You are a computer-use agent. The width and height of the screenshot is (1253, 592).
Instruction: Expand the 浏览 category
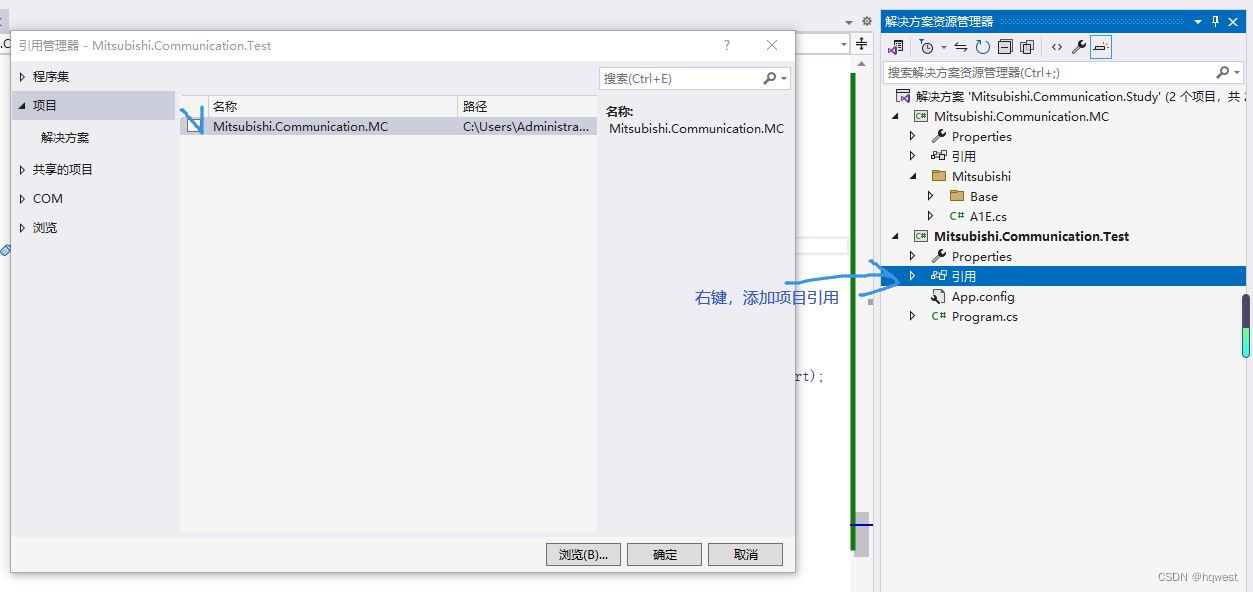[22, 228]
